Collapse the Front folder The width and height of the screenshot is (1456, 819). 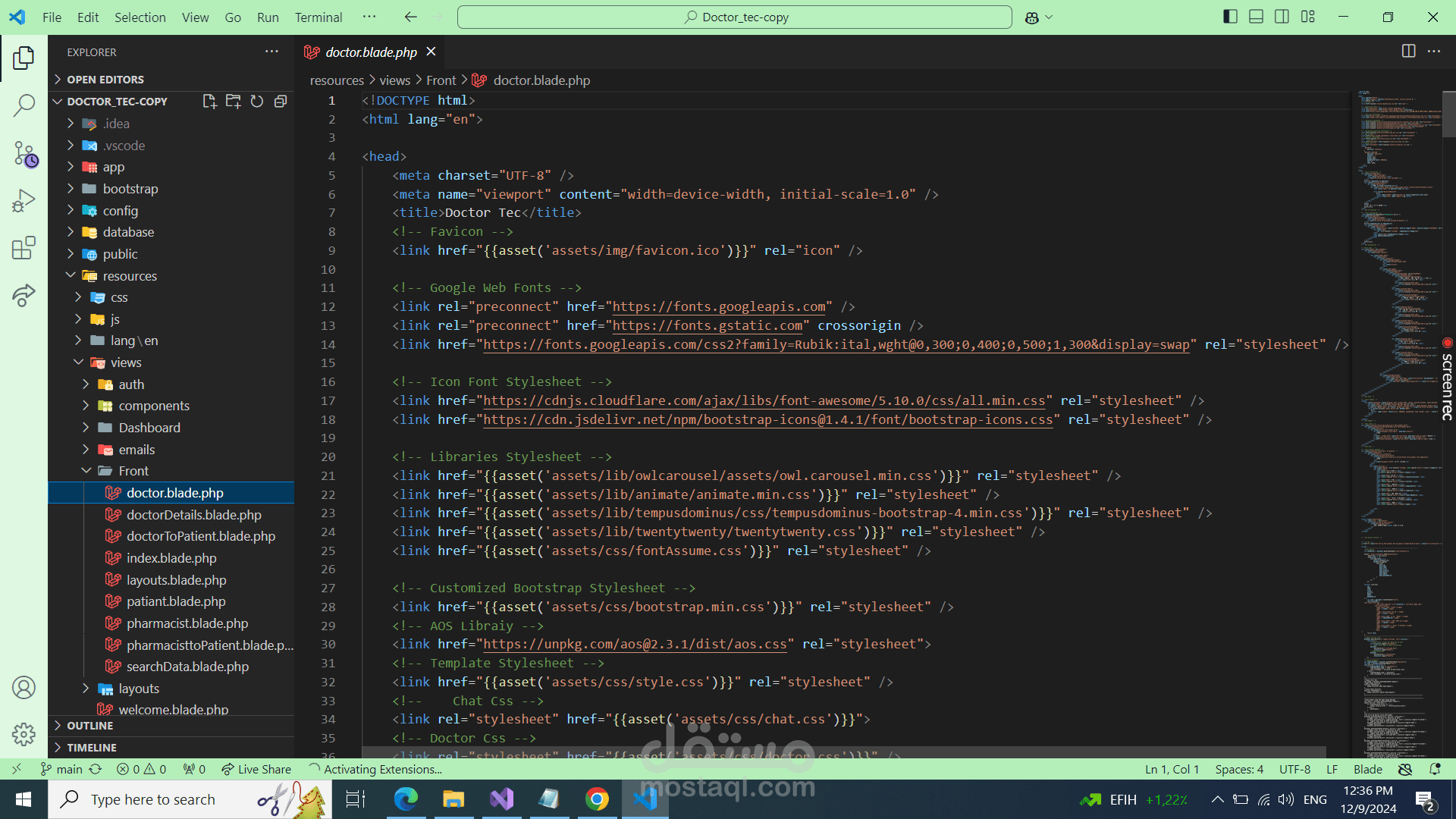133,471
